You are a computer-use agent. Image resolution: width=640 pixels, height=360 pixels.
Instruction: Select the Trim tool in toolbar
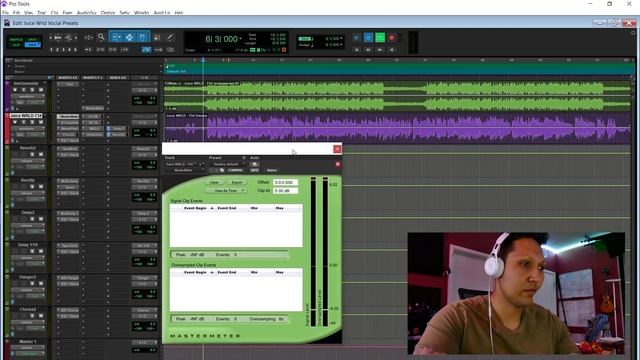[x=116, y=38]
